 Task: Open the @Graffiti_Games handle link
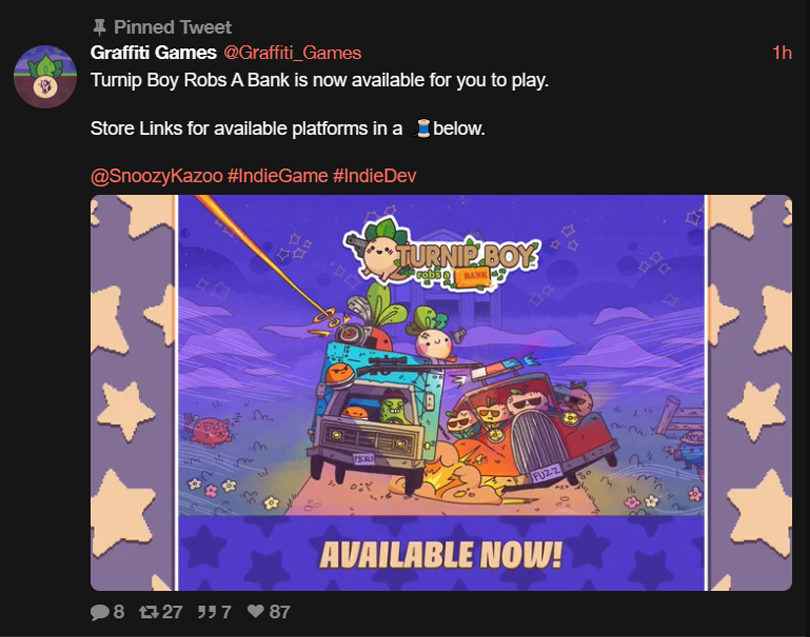[x=292, y=53]
